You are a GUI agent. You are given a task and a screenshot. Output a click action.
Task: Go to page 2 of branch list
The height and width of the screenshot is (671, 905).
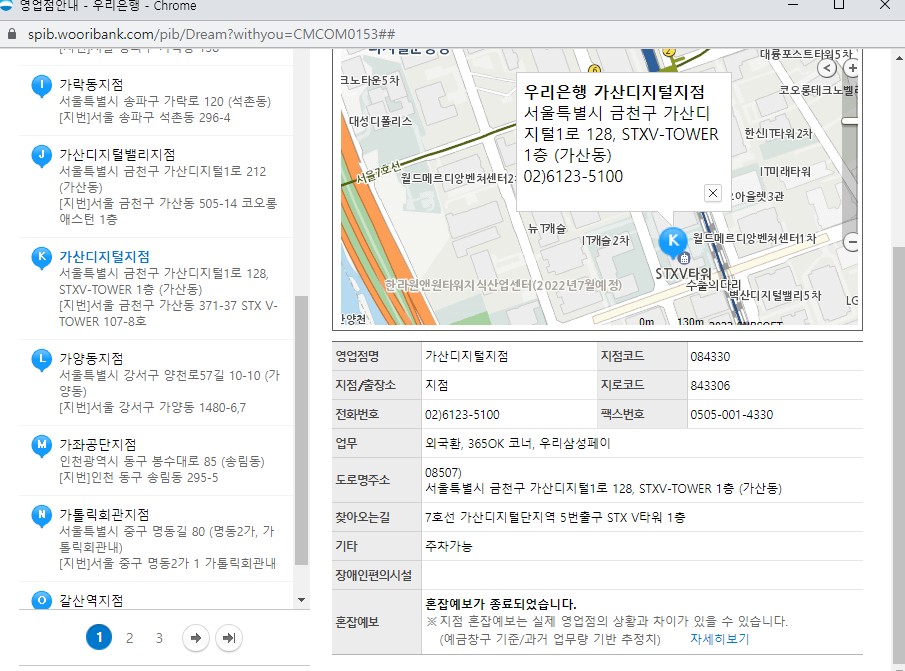pos(129,638)
